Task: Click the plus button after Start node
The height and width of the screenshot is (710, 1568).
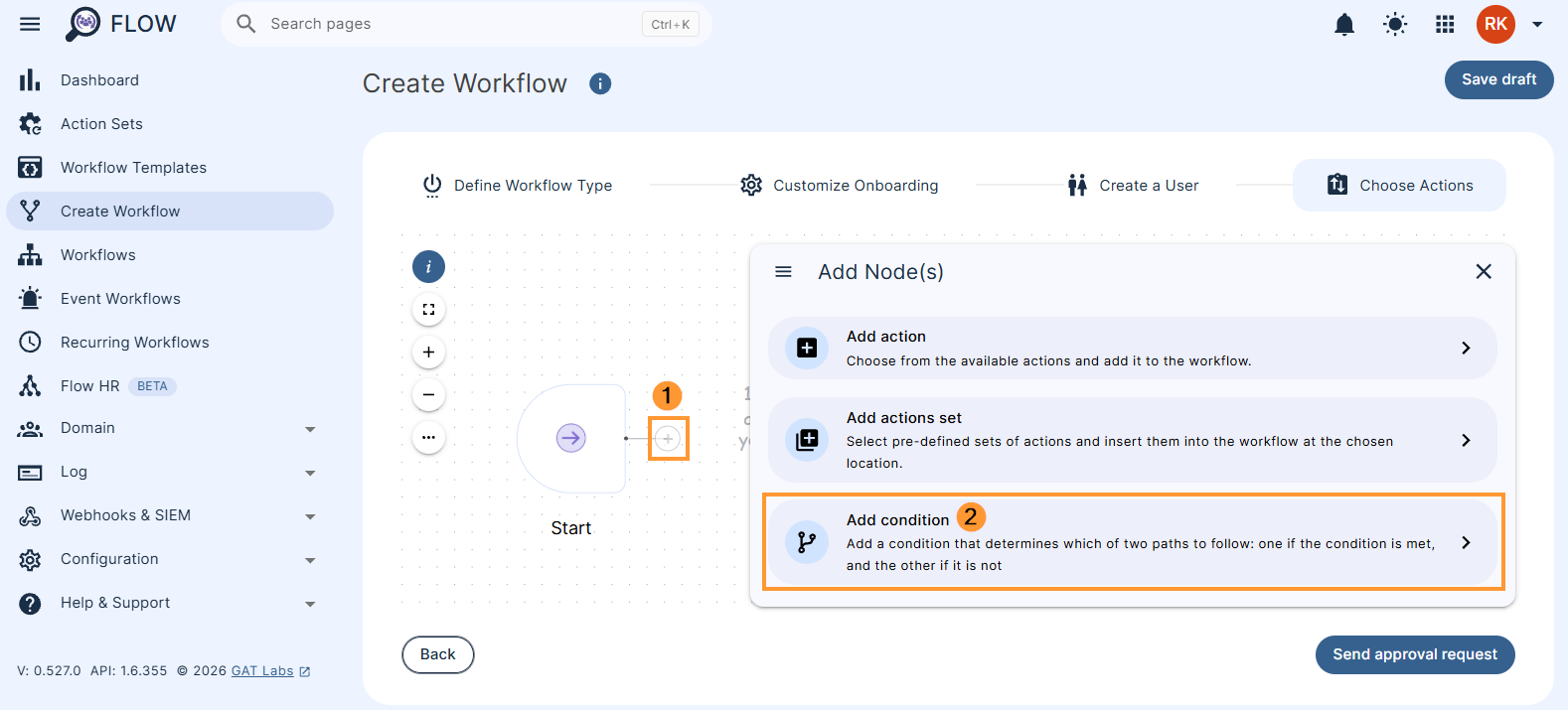Action: coord(668,438)
